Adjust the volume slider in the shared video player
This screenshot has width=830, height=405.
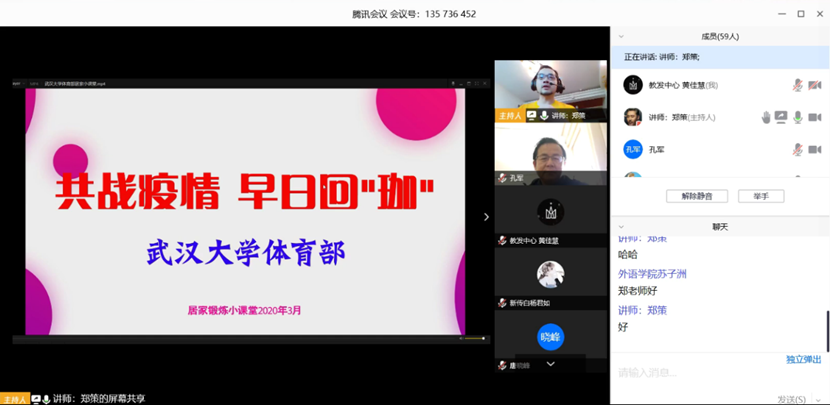(474, 338)
